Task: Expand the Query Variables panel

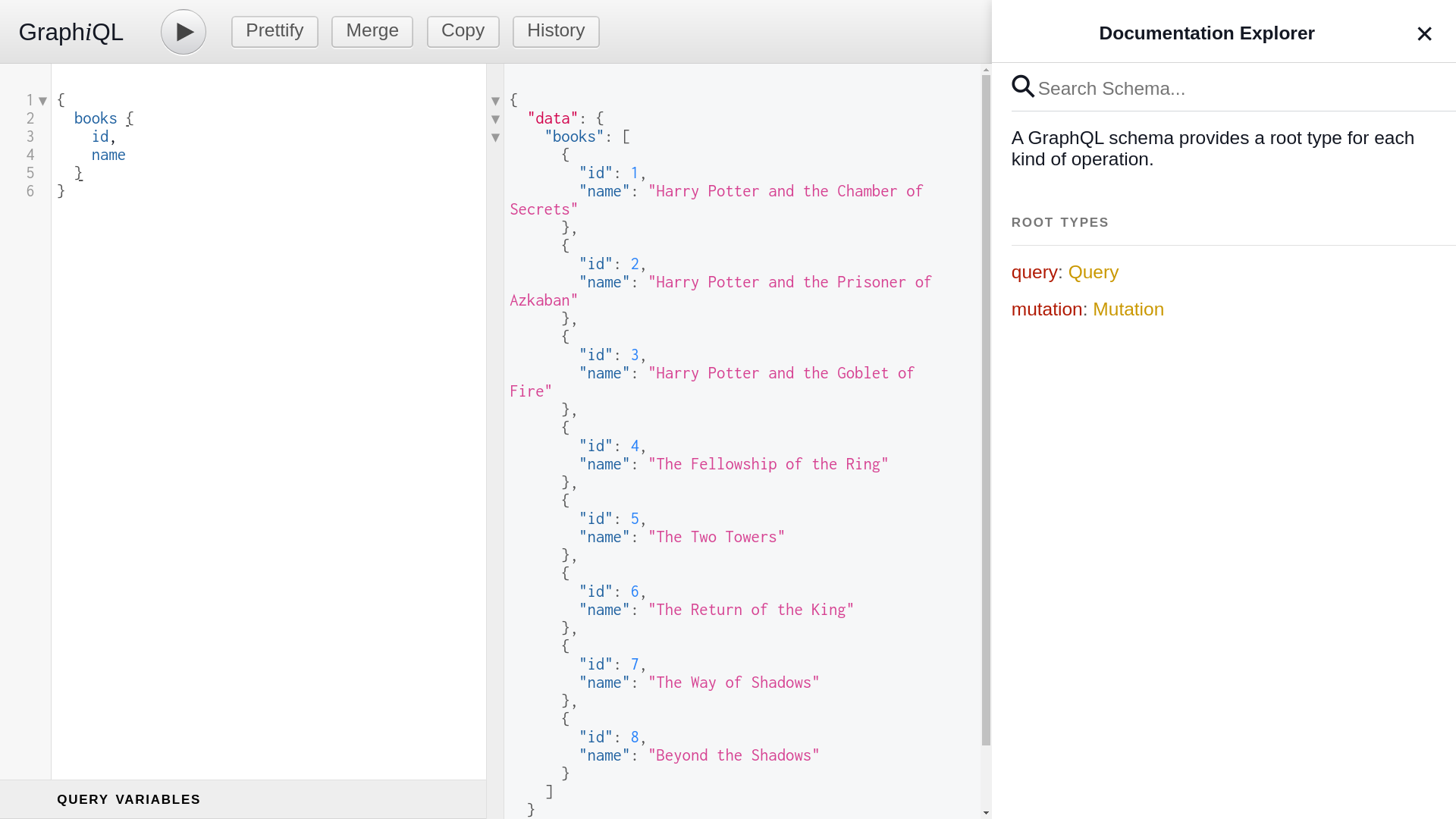Action: [x=129, y=799]
